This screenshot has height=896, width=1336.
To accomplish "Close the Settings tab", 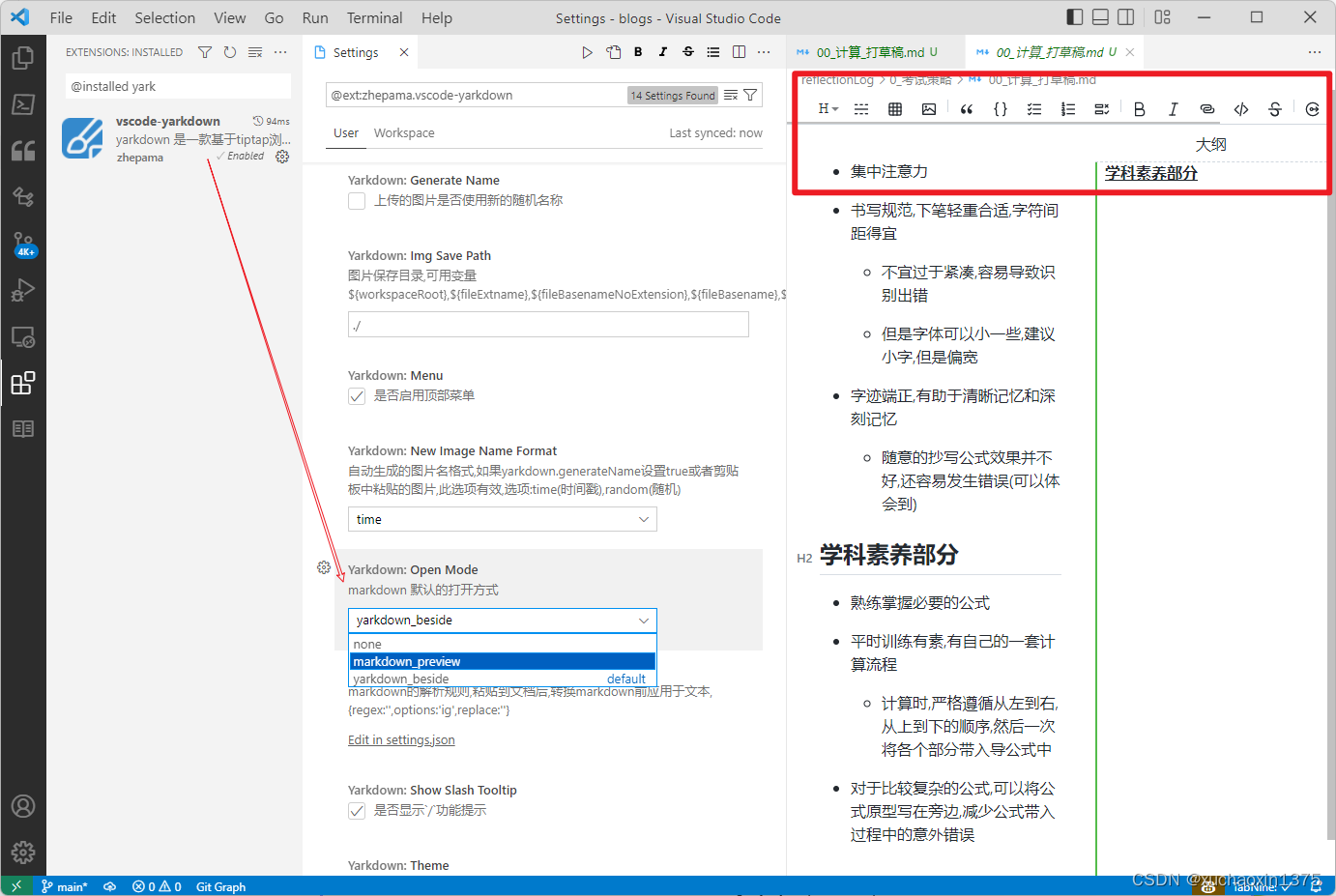I will point(404,52).
